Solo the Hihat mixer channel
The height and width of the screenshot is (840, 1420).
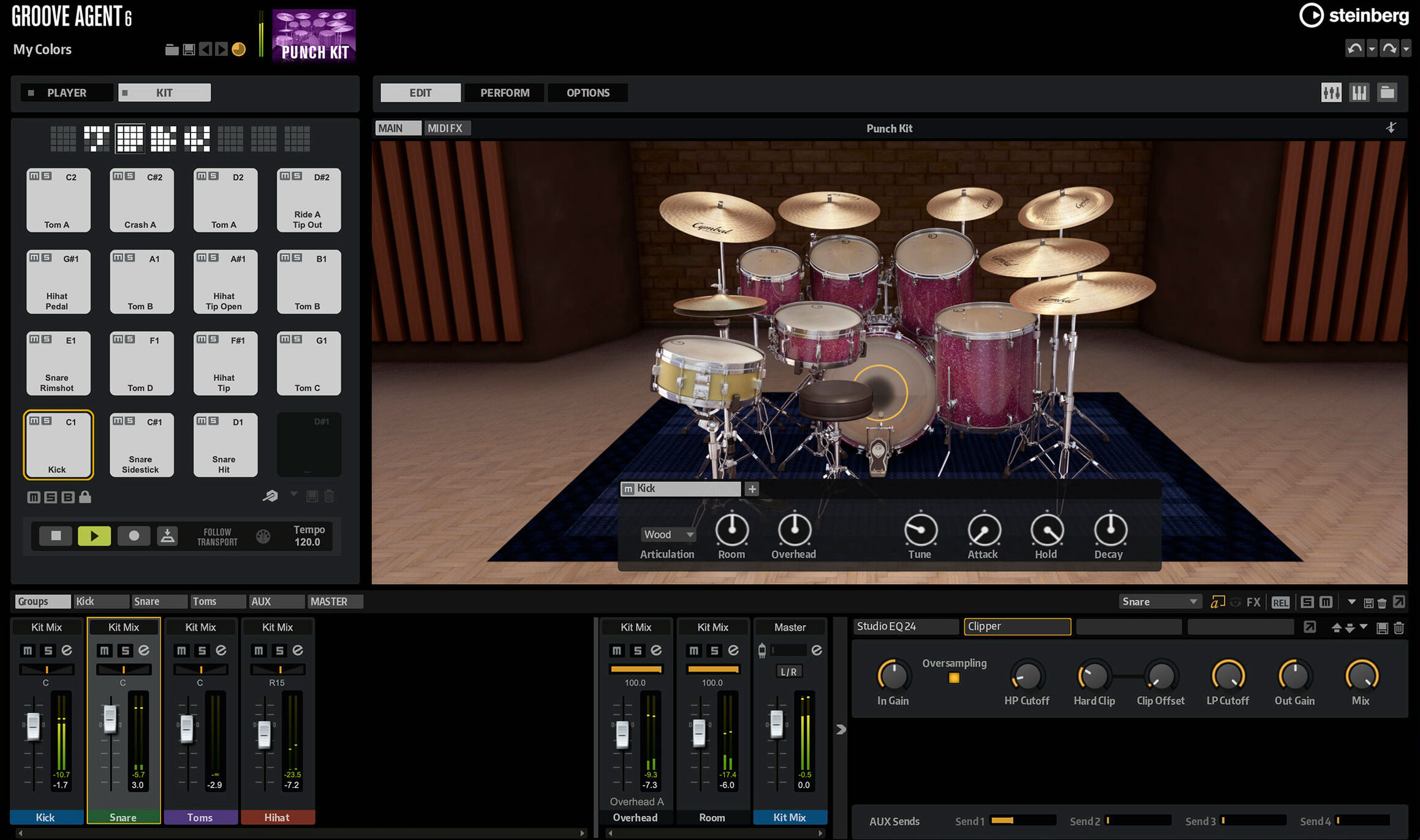pos(279,650)
